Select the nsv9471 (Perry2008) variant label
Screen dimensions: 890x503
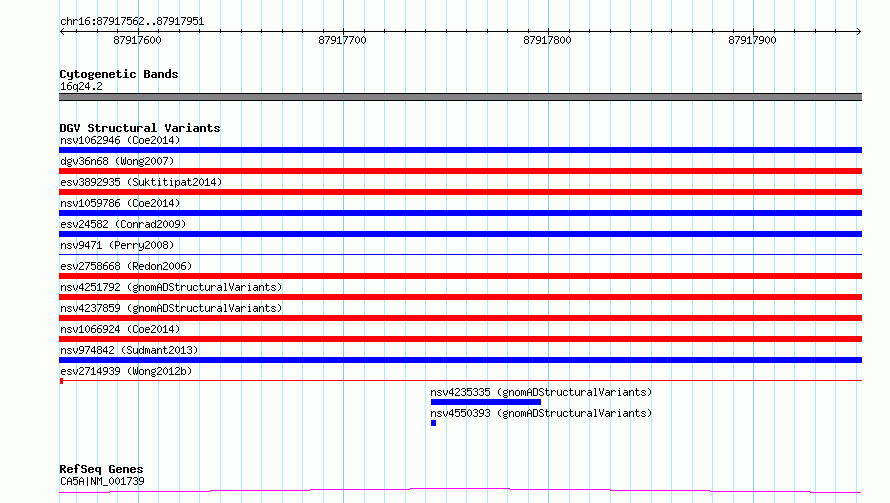(x=117, y=245)
